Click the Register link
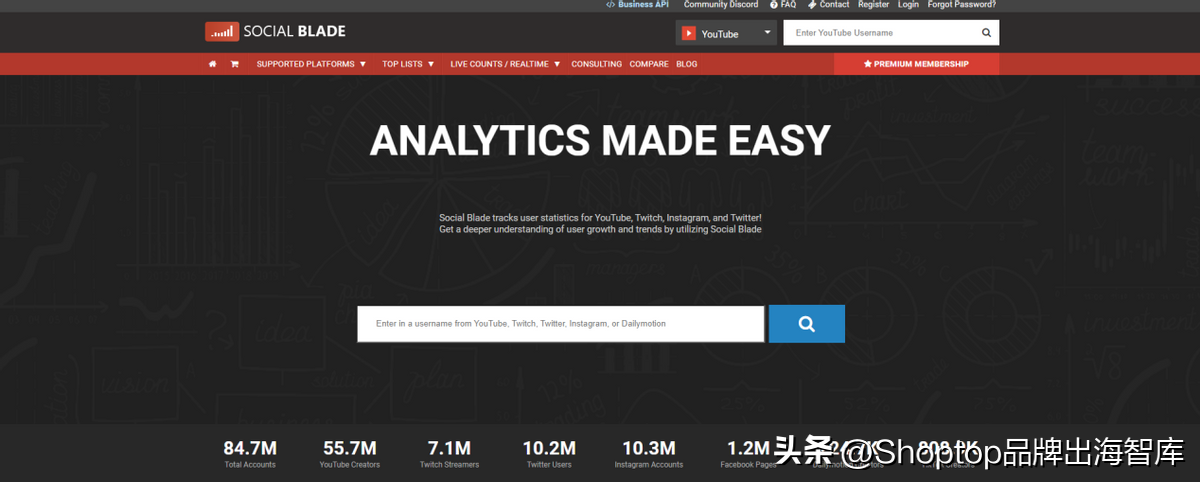 pos(873,5)
